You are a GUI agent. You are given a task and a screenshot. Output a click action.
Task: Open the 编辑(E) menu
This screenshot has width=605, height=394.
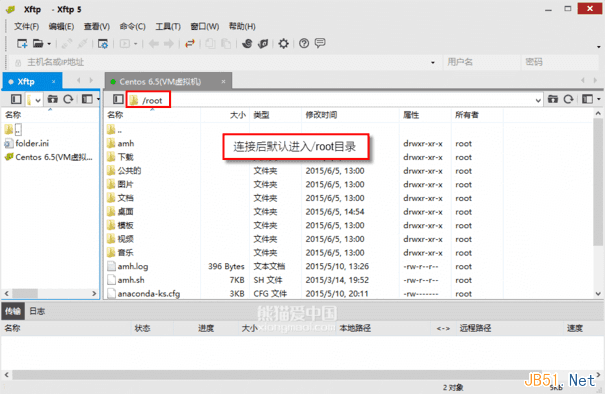[x=61, y=26]
